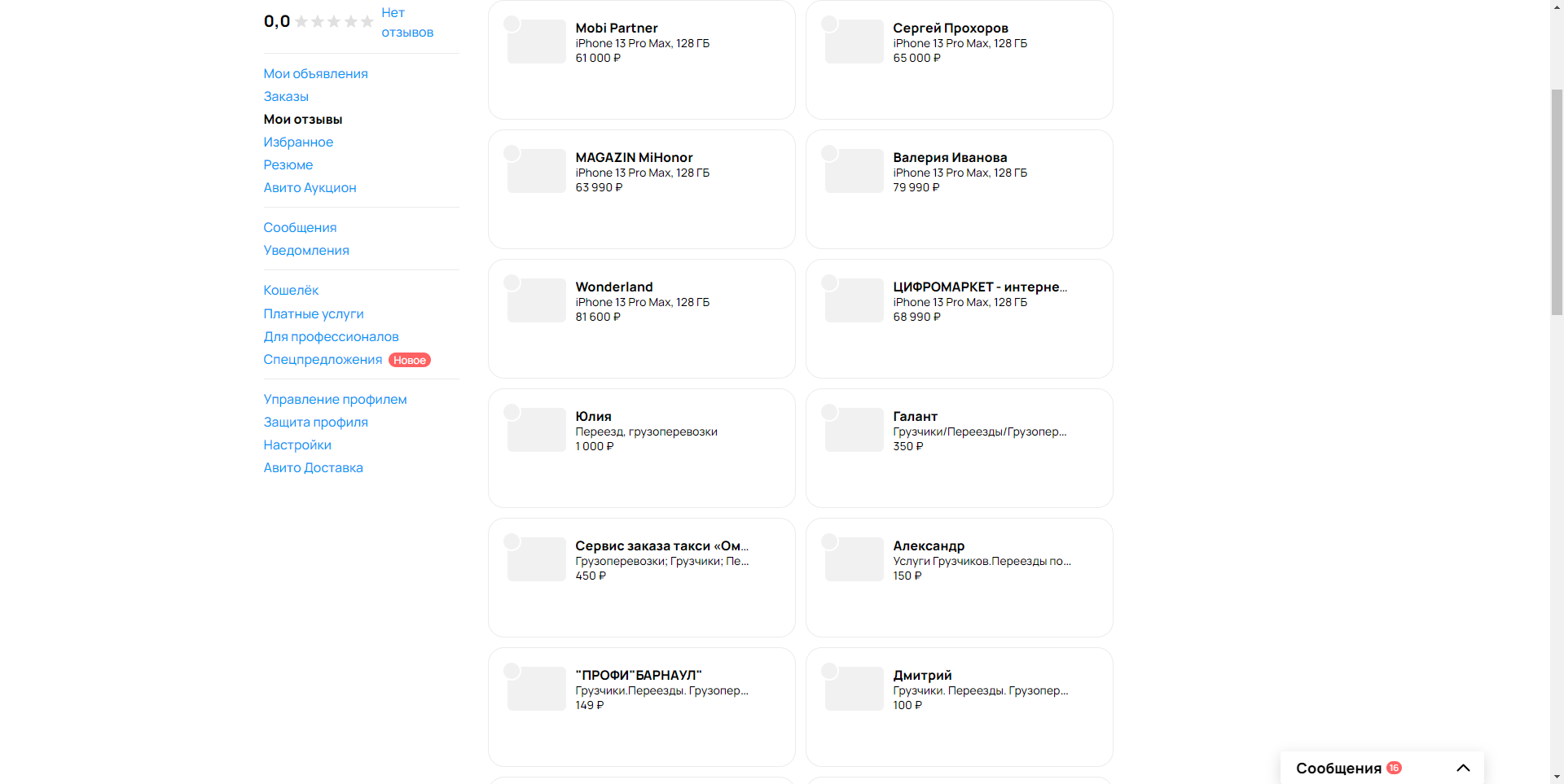Click the seller name MAGAZIN MiHonor
This screenshot has height=784, width=1564.
[x=634, y=158]
